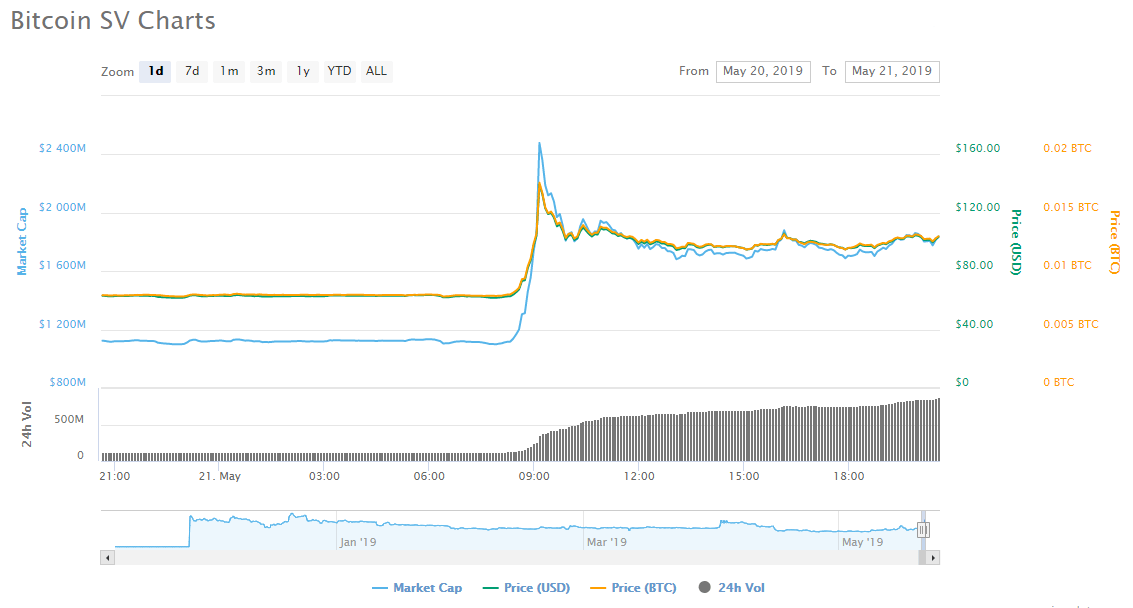Edit the To date field
This screenshot has width=1133, height=608.
[x=891, y=71]
